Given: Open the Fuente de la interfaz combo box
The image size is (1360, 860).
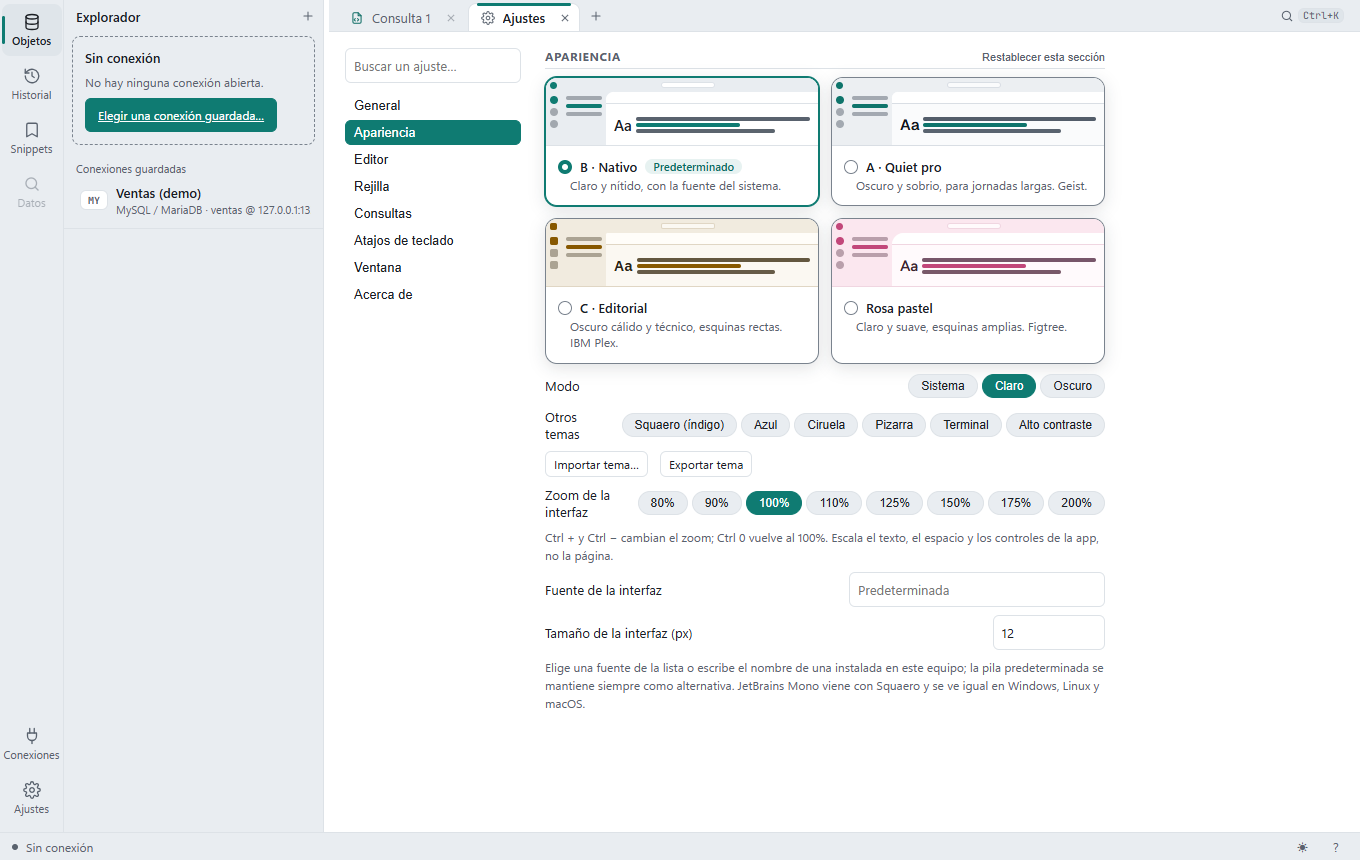Looking at the screenshot, I should [977, 590].
